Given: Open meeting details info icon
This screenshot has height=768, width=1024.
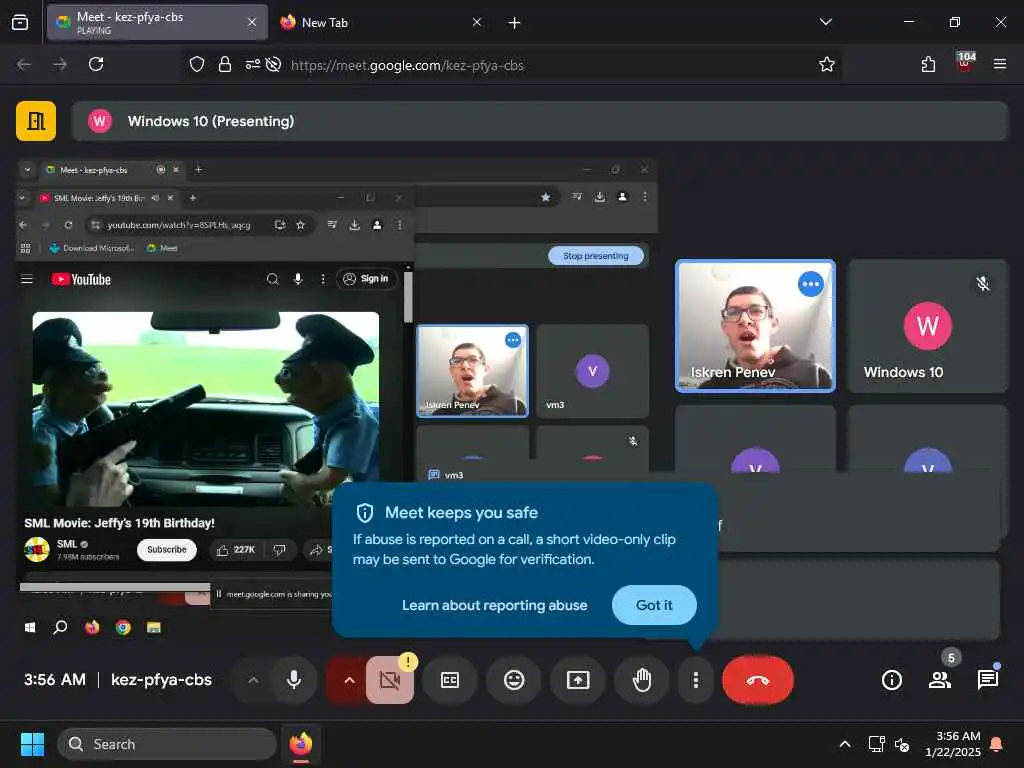Looking at the screenshot, I should point(891,680).
